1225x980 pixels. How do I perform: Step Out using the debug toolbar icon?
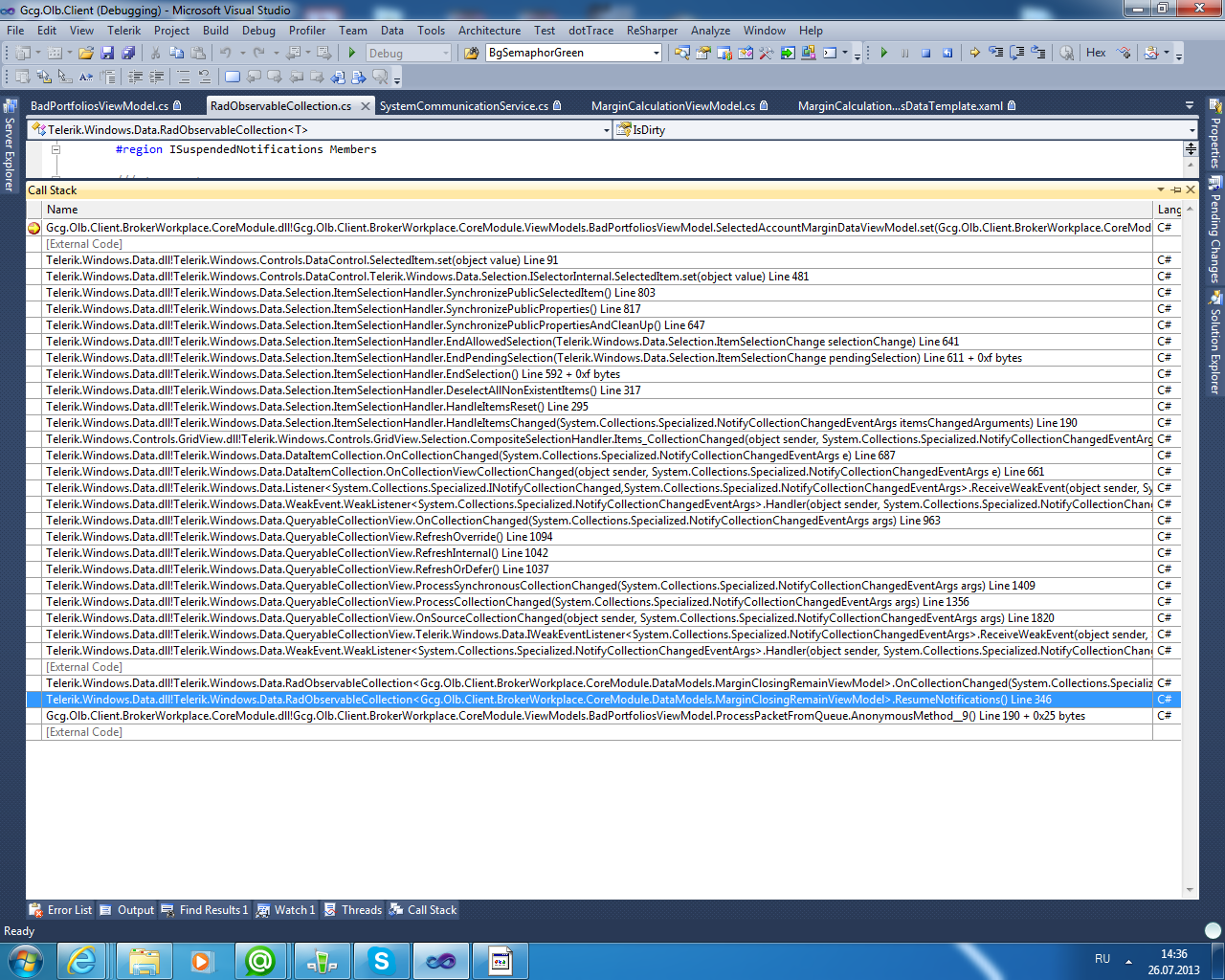pyautogui.click(x=1038, y=54)
